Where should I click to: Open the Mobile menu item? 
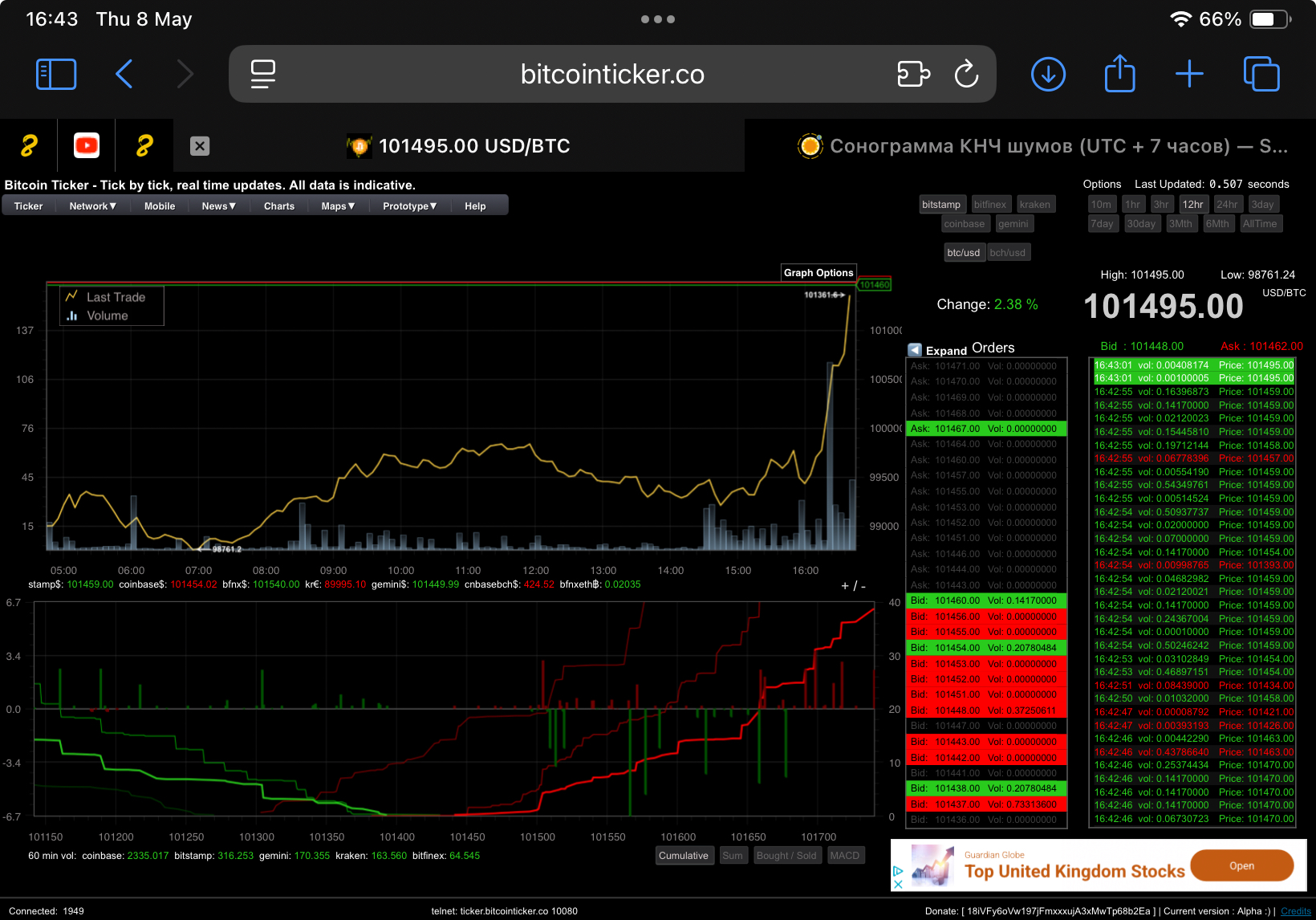click(160, 206)
